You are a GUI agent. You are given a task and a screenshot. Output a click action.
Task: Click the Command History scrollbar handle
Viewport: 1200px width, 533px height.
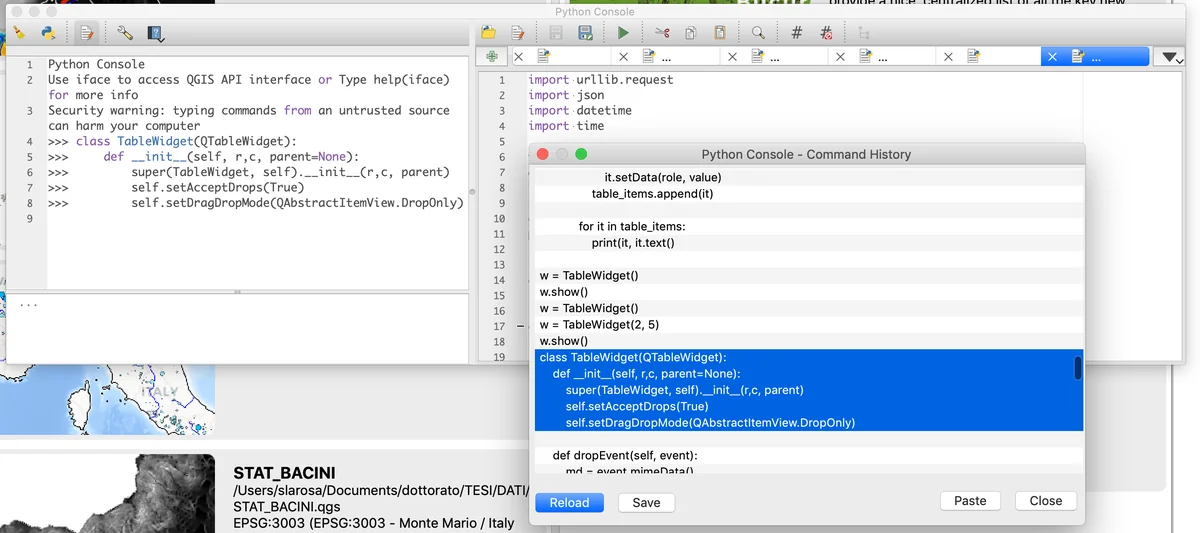tap(1078, 368)
